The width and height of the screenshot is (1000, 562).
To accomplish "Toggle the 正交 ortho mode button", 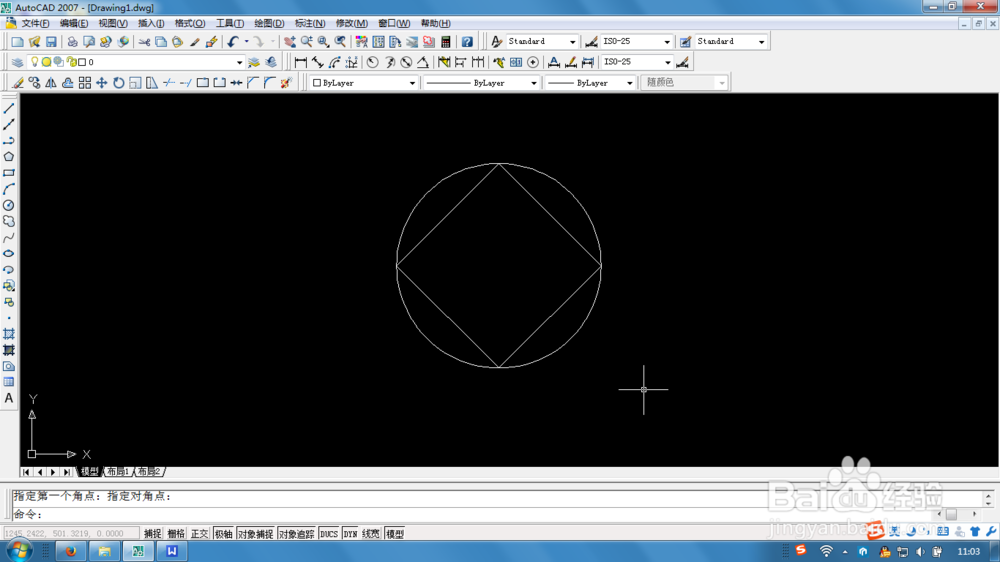I will coord(200,534).
